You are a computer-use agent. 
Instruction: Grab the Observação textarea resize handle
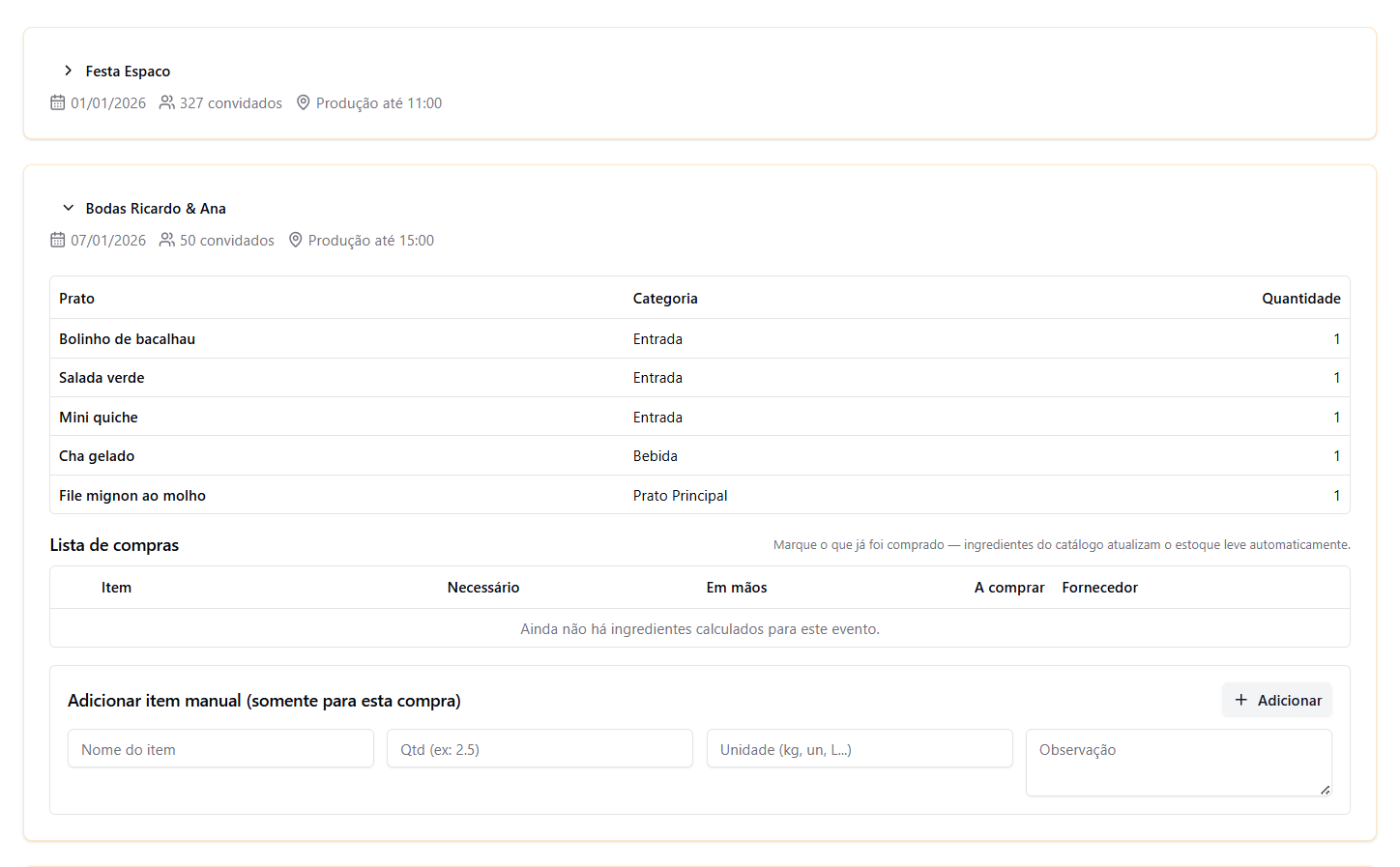(x=1325, y=790)
